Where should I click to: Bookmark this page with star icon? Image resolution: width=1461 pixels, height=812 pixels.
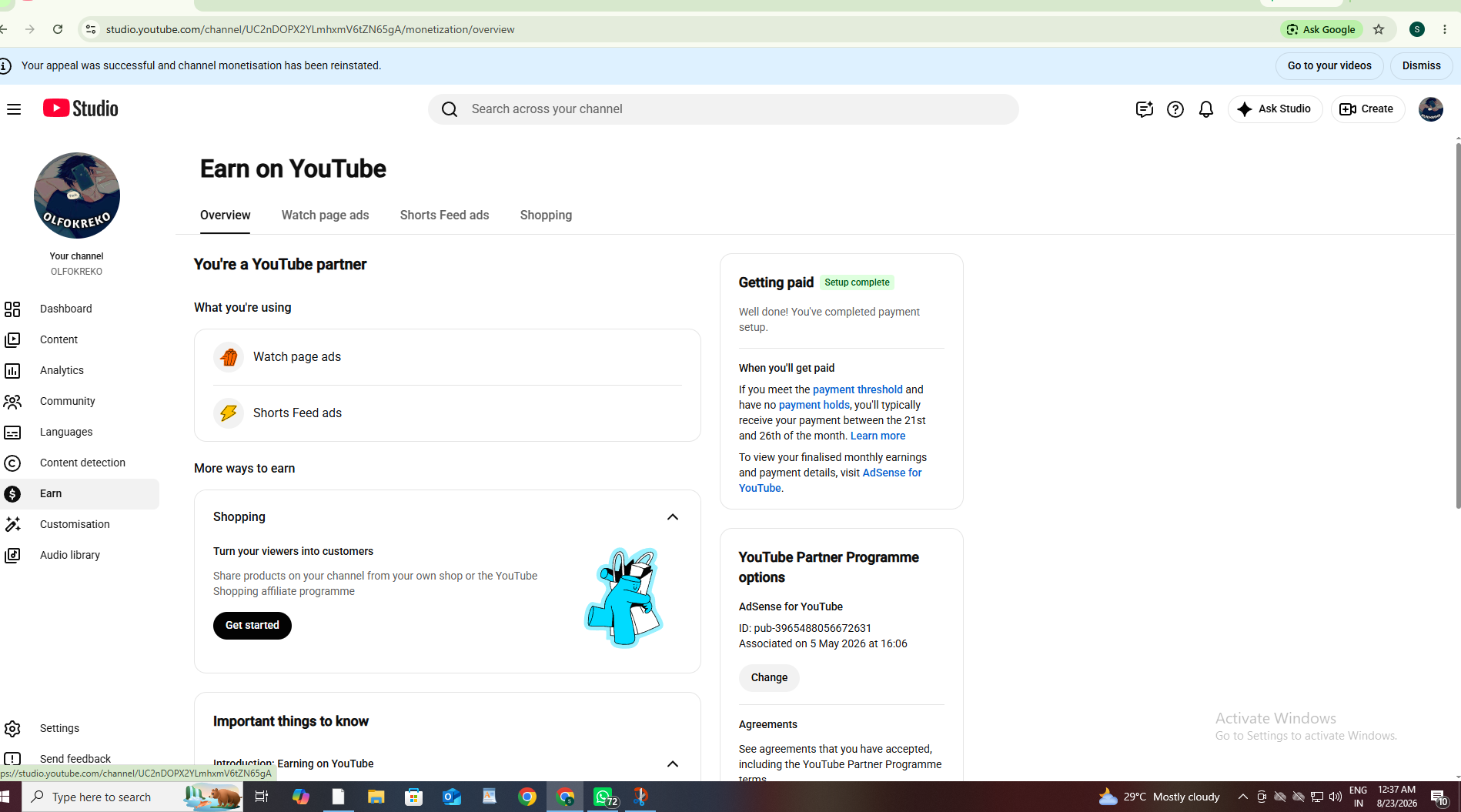tap(1379, 29)
